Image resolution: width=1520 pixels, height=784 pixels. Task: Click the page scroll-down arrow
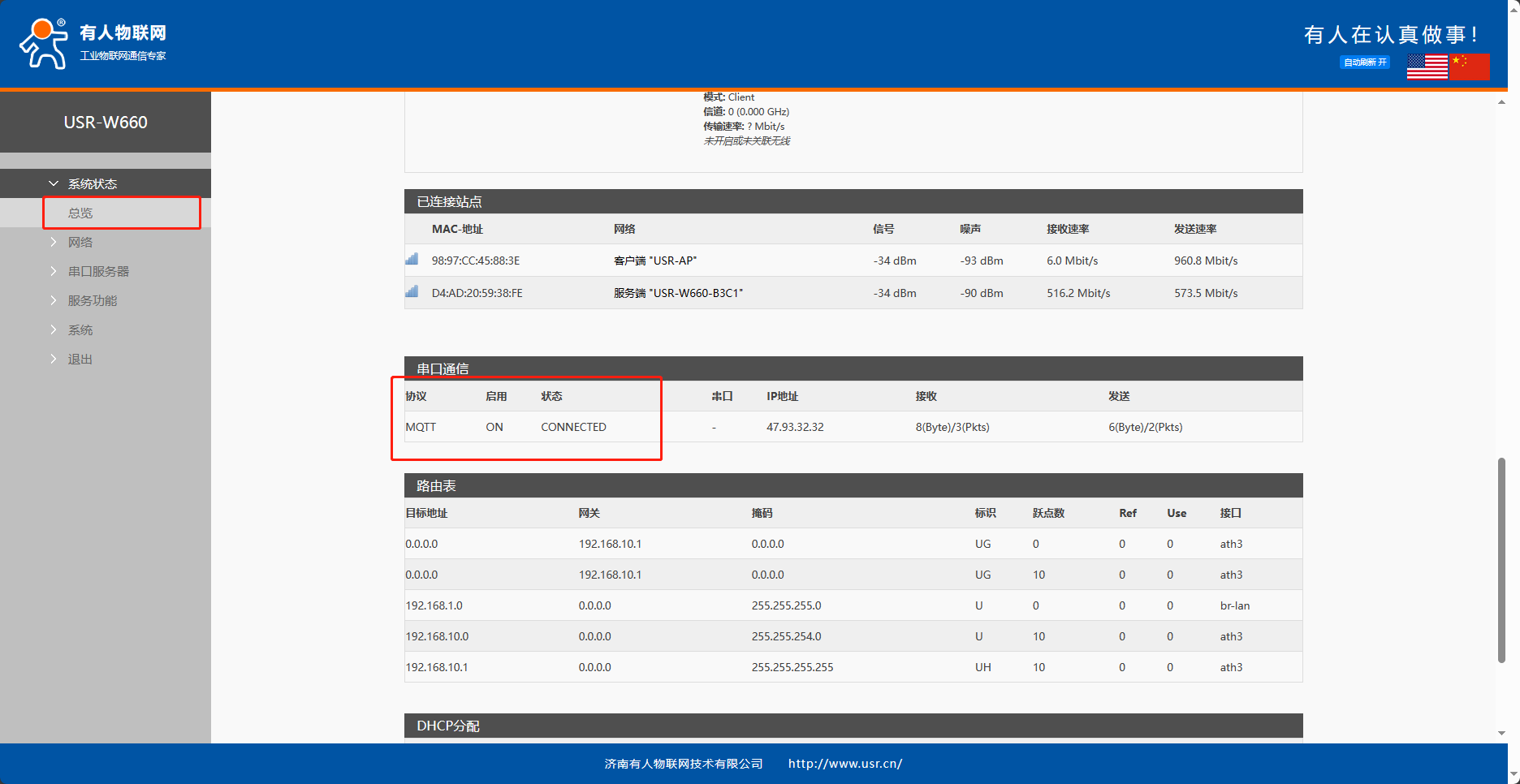tap(1501, 733)
